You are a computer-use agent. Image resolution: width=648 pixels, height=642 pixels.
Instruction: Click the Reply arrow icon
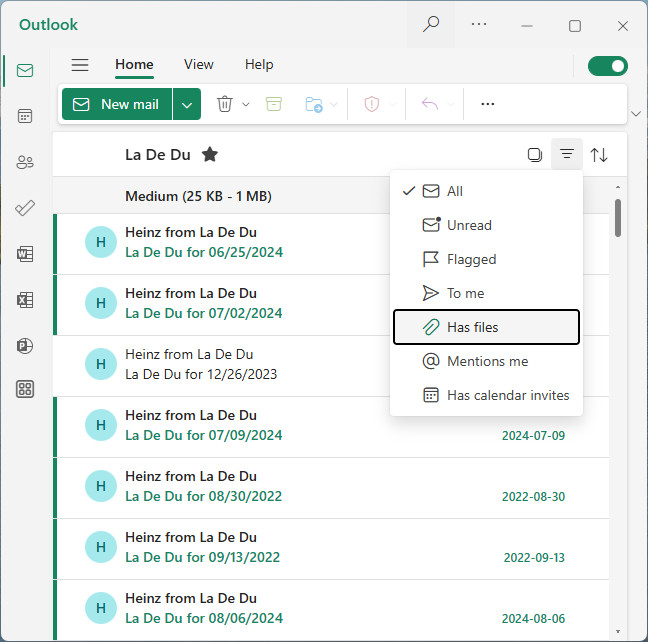coord(430,104)
